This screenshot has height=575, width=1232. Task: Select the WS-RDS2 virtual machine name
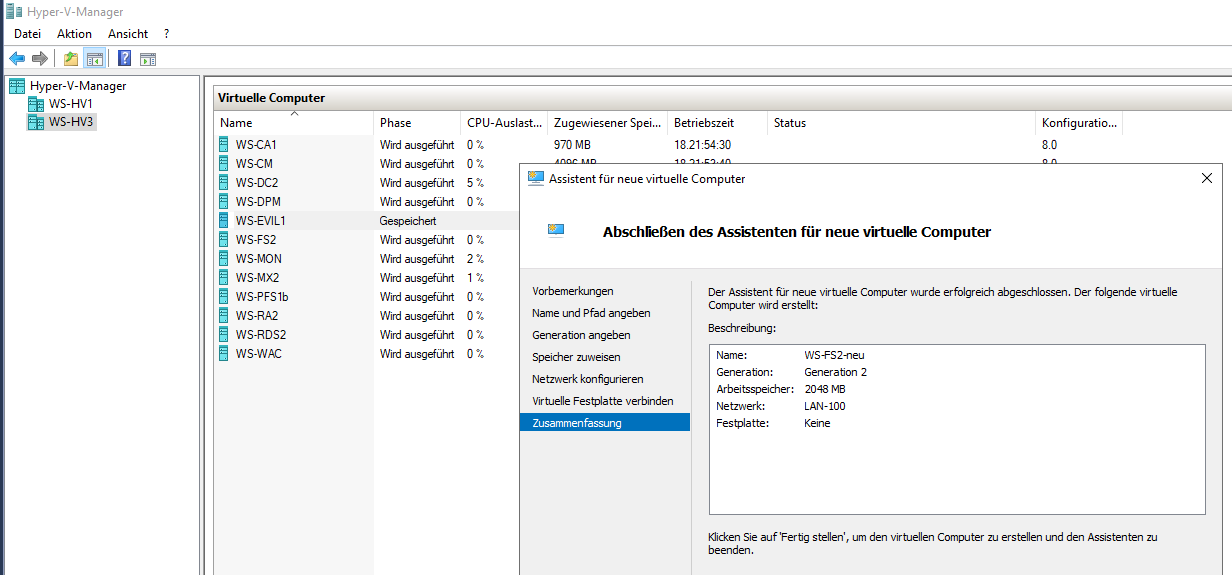click(x=261, y=334)
